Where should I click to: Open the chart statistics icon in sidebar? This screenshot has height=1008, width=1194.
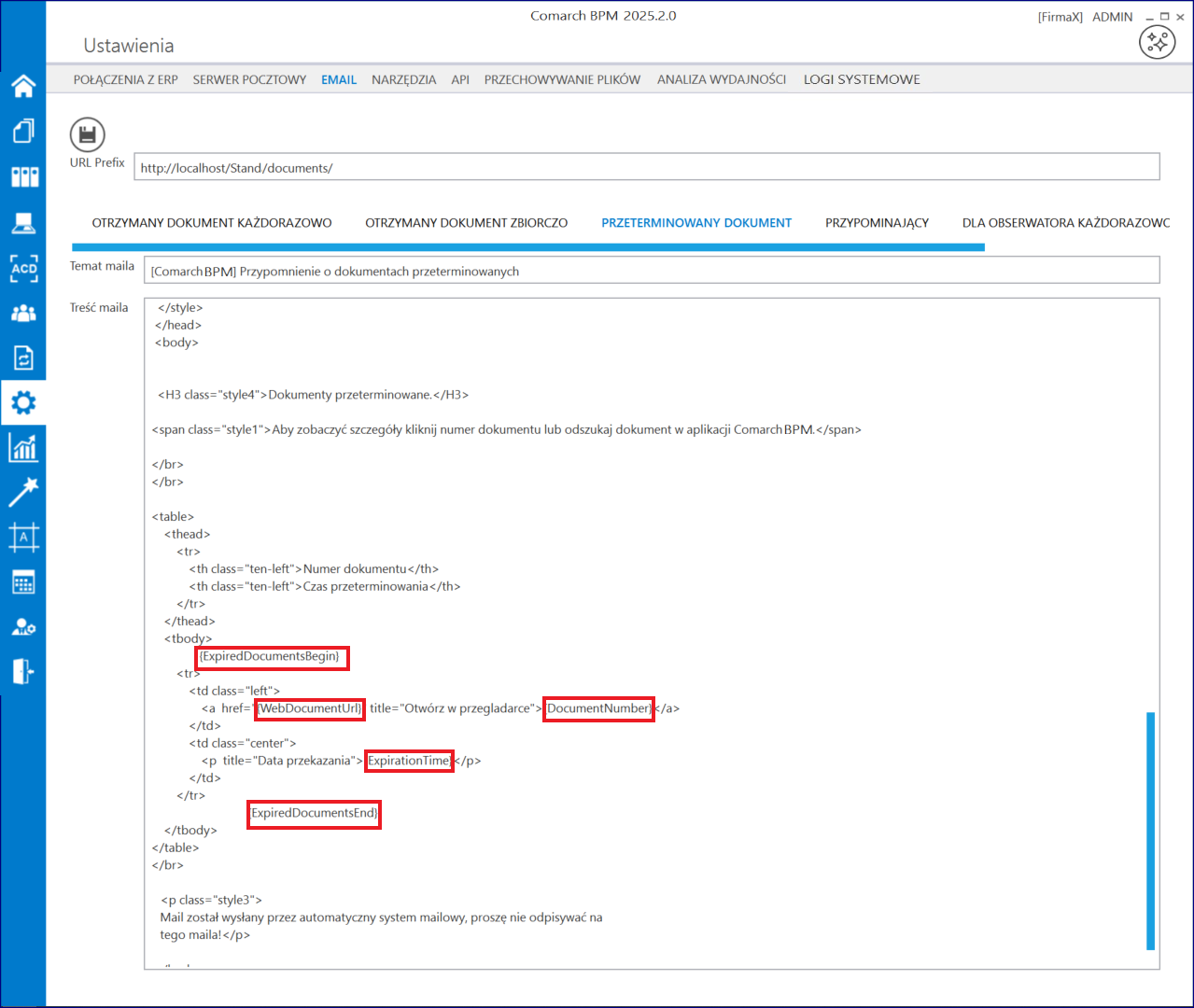click(x=23, y=448)
